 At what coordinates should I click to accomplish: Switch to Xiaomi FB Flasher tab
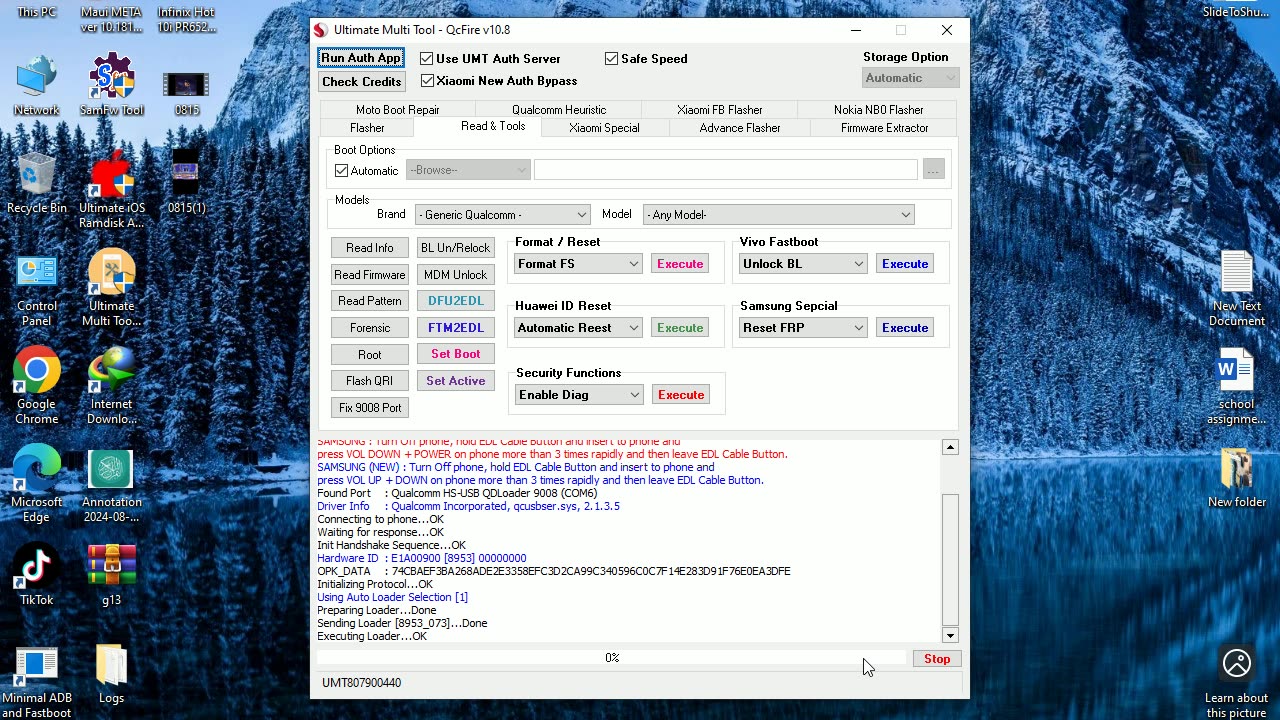pyautogui.click(x=719, y=110)
